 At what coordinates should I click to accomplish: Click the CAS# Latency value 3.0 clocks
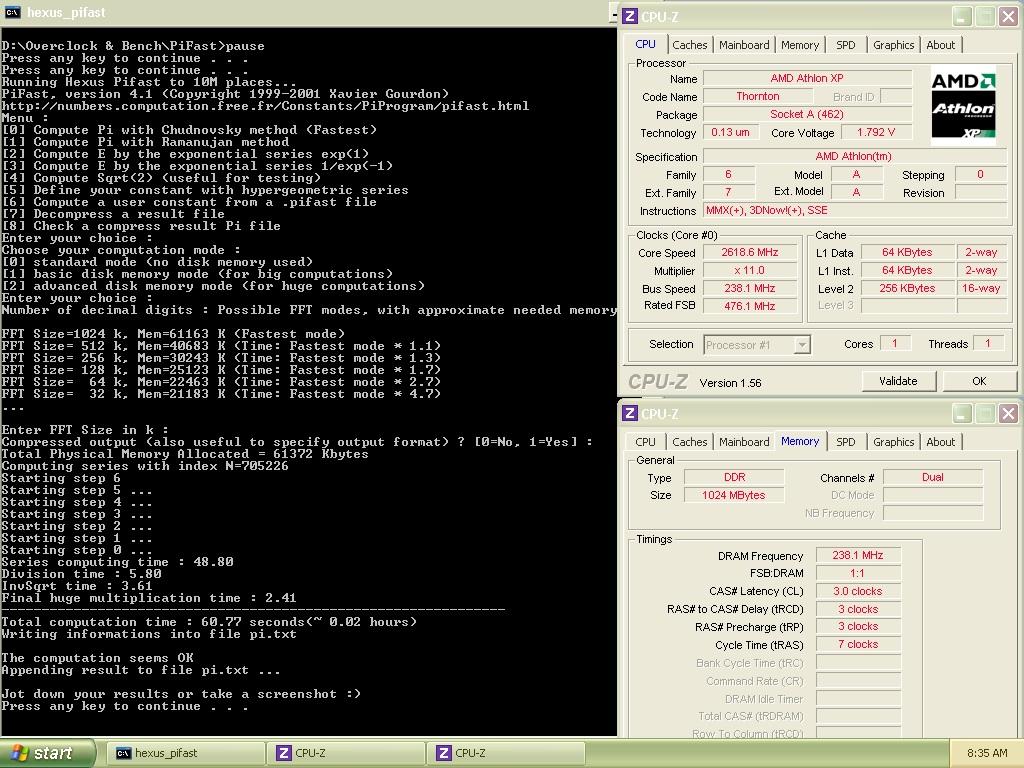(x=858, y=591)
